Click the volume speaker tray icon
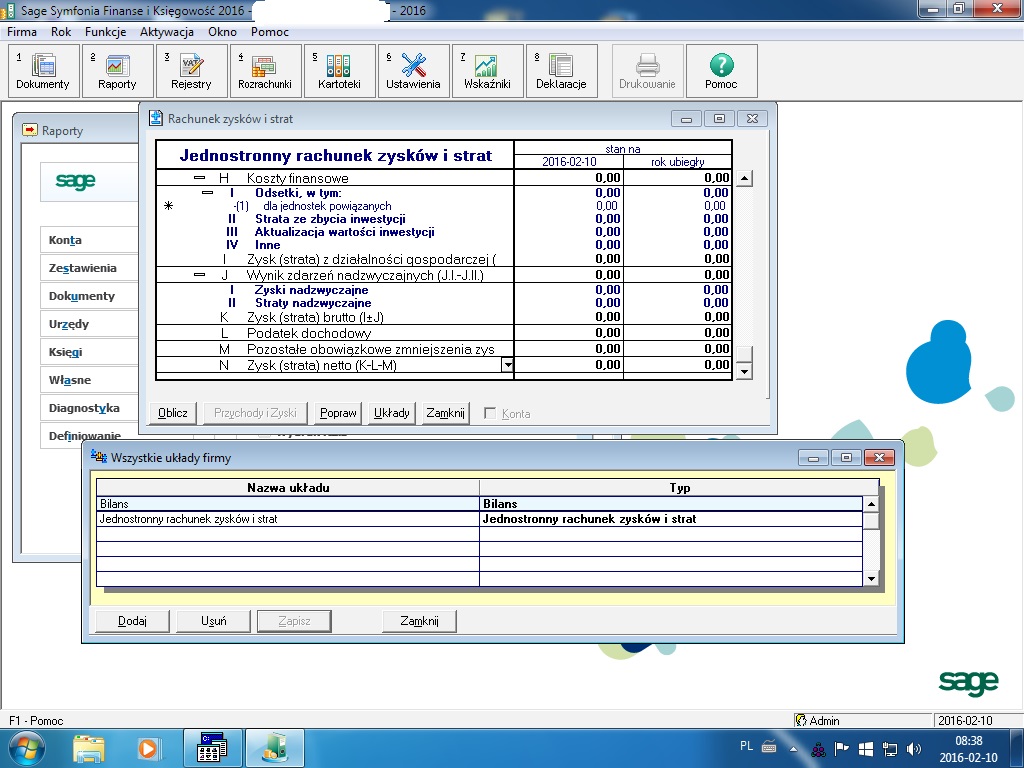1024x768 pixels. pyautogui.click(x=914, y=749)
